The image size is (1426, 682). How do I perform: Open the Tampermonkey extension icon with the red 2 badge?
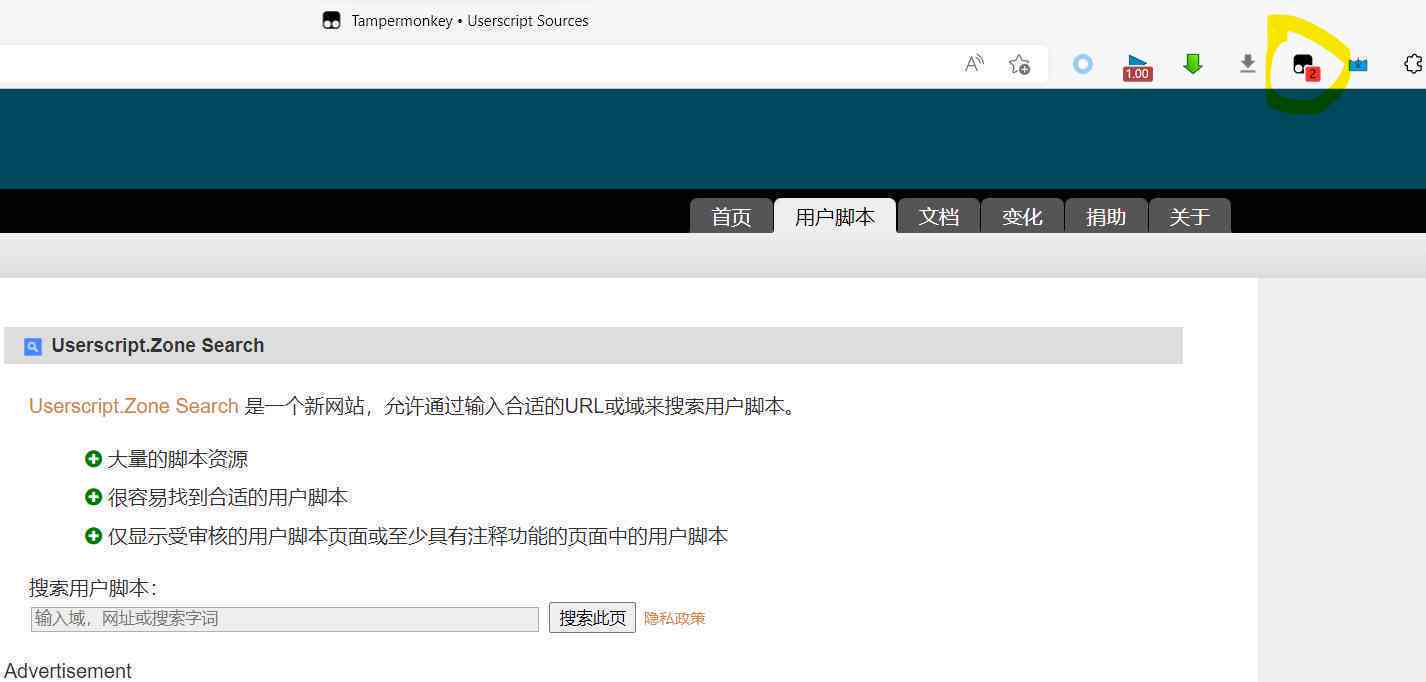pyautogui.click(x=1305, y=66)
